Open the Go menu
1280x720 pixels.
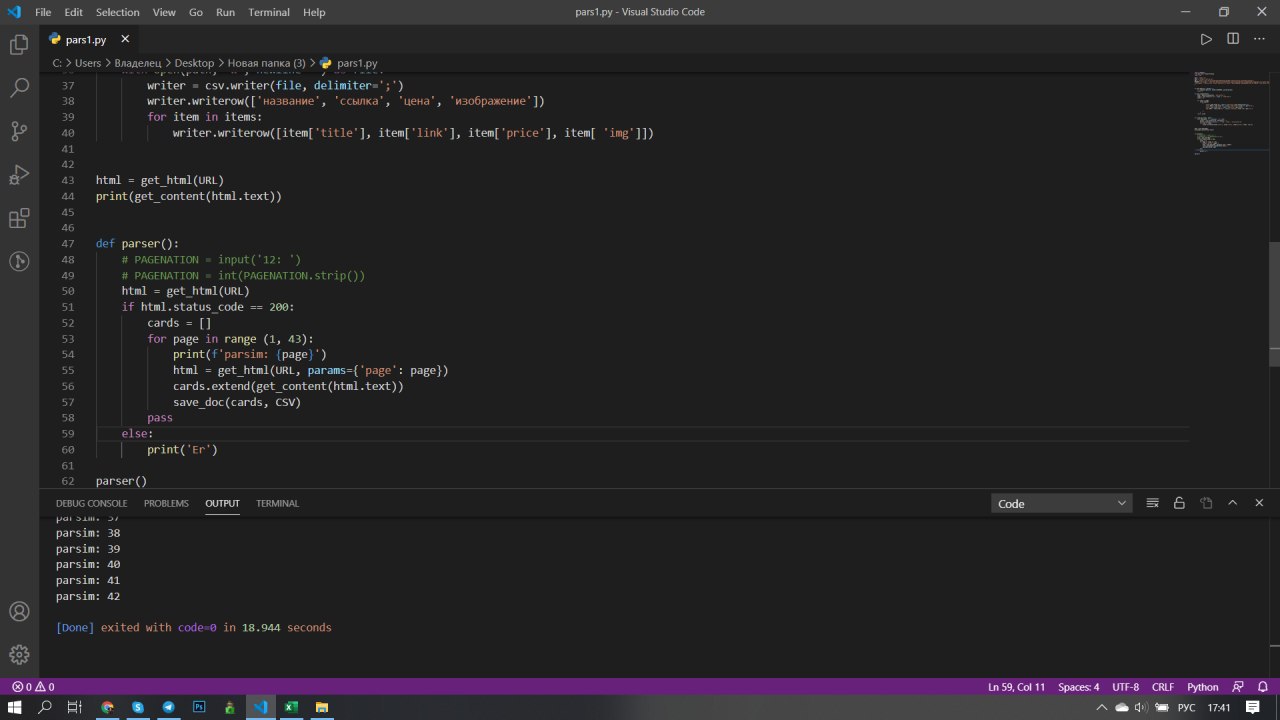click(x=196, y=12)
